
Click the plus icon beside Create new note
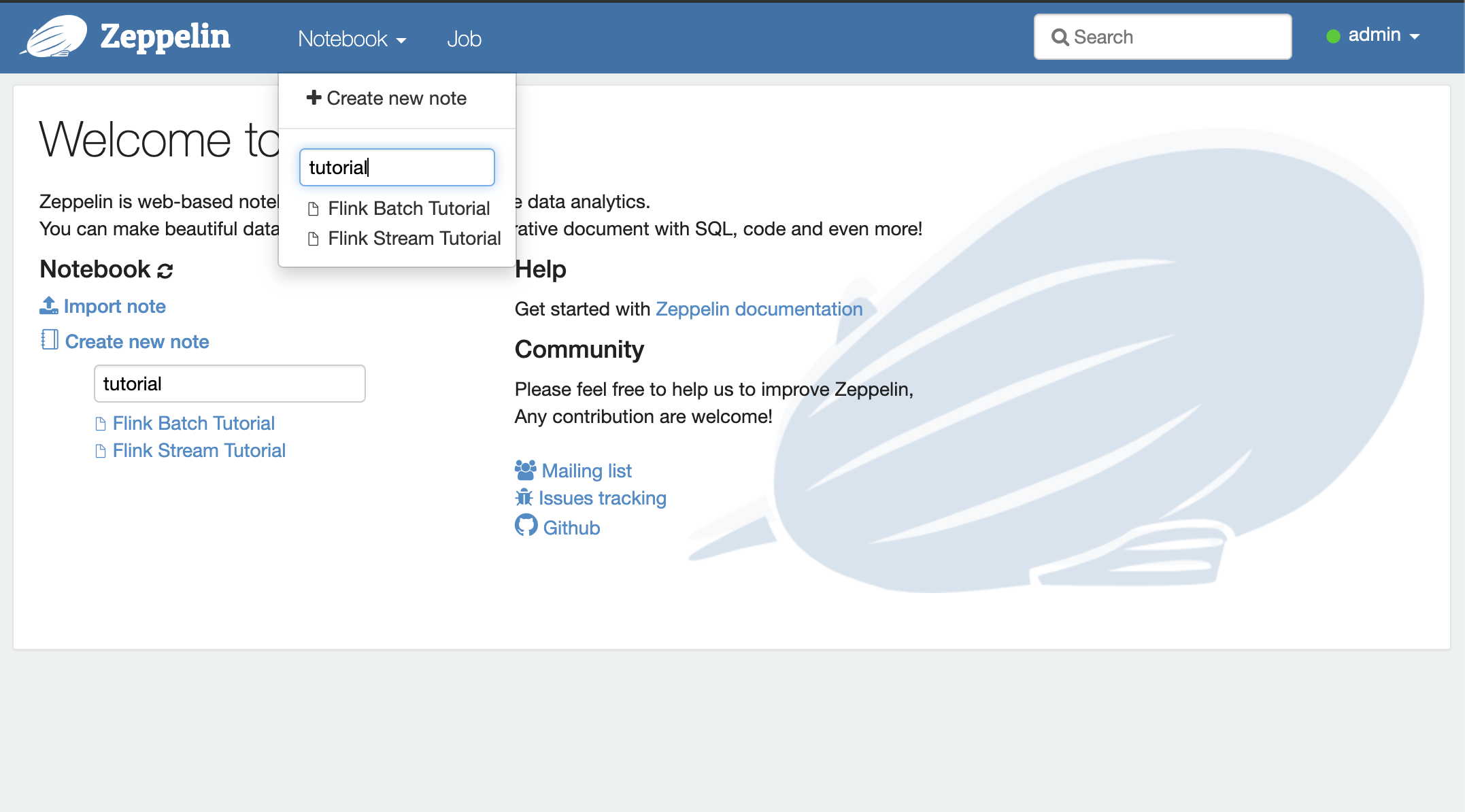point(314,97)
